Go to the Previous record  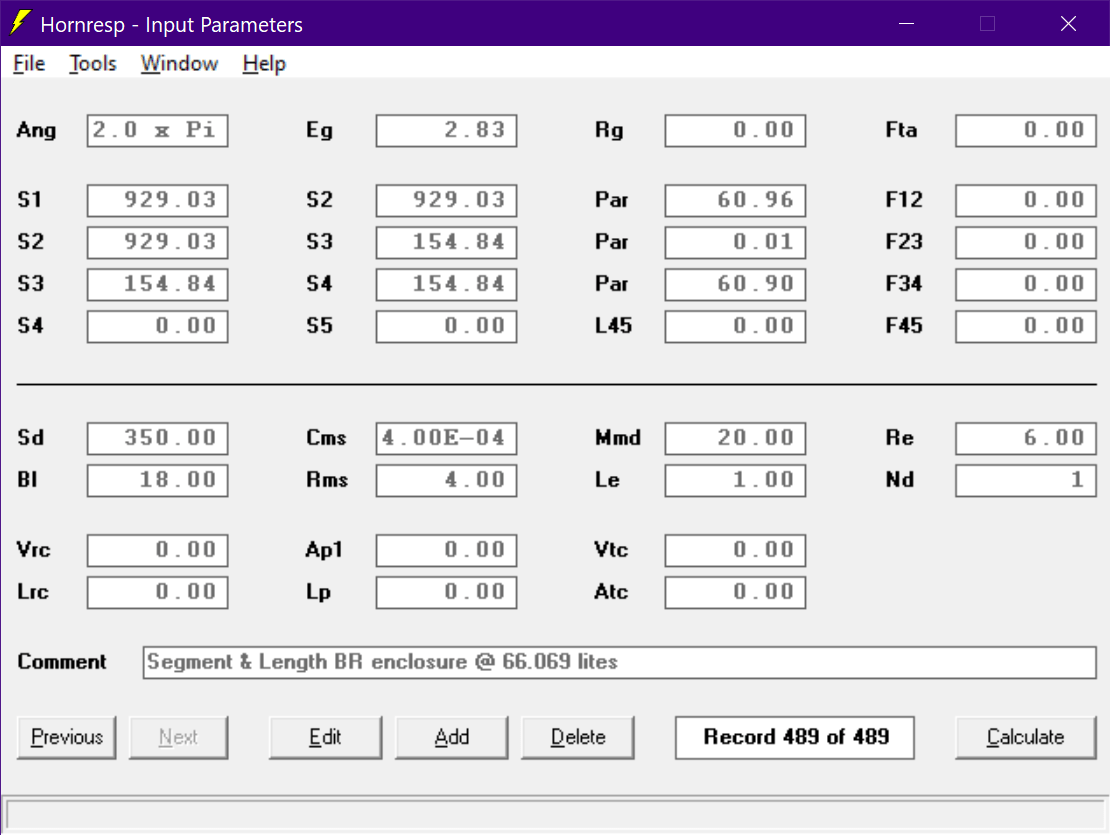coord(67,737)
